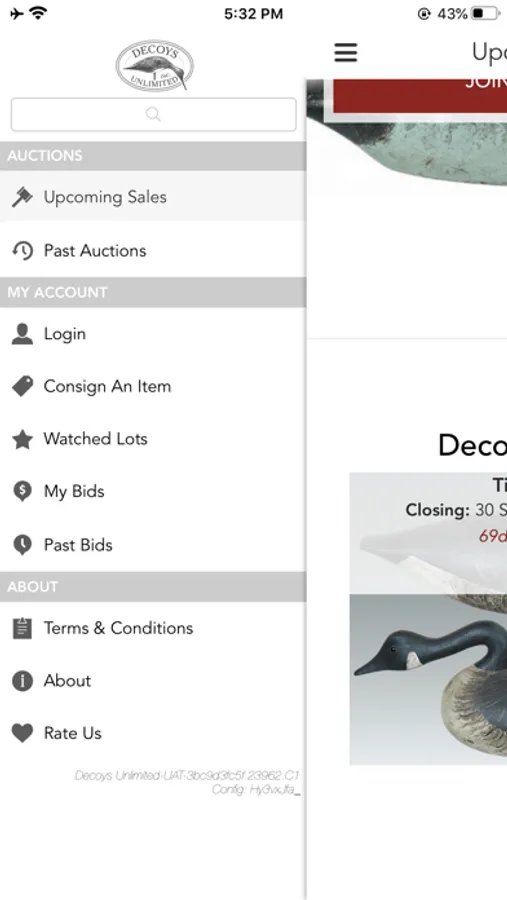Select Past Auctions in the sidebar
Screen dimensions: 507x900
point(153,250)
